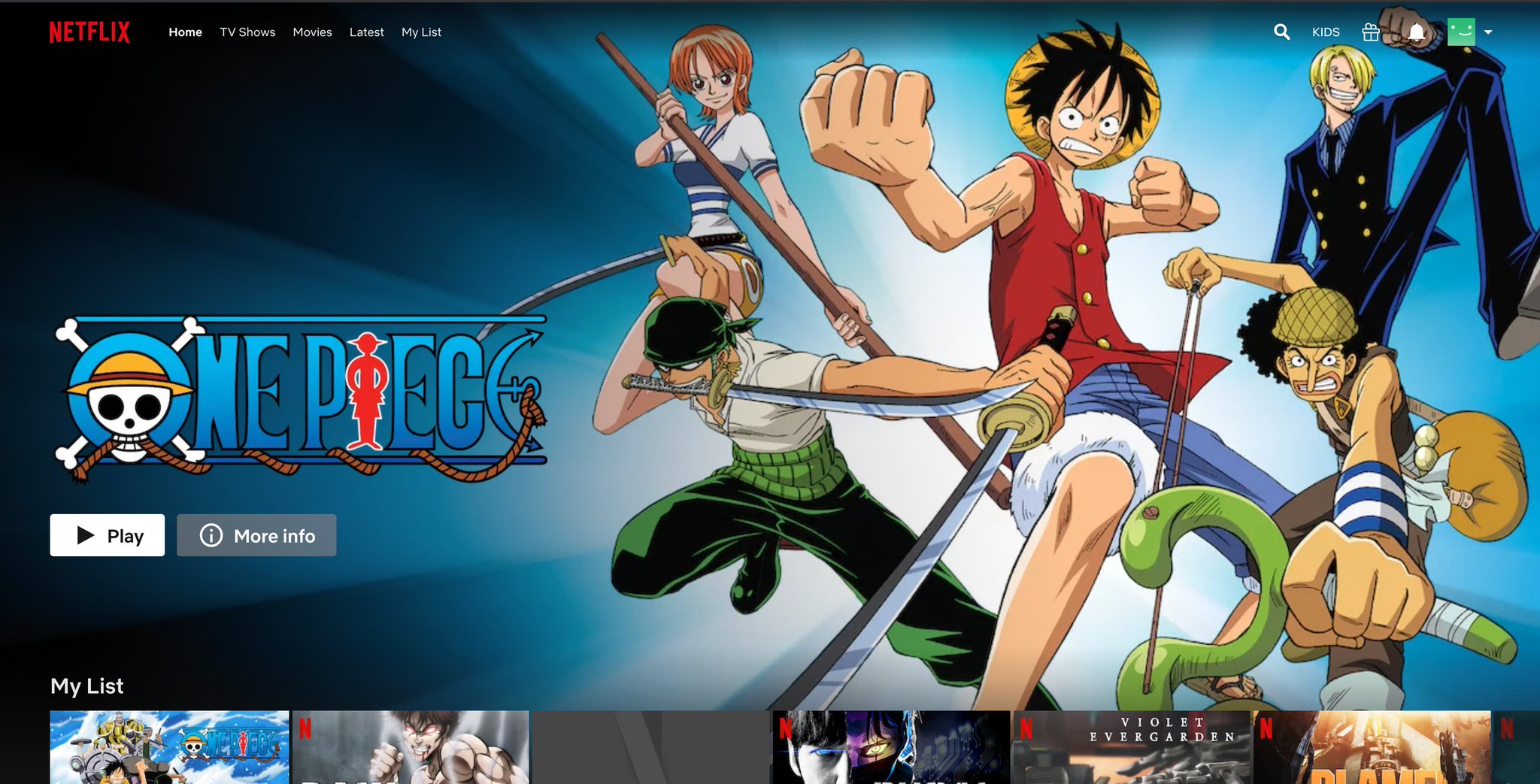
Task: Select the orange mech thumbnail
Action: pyautogui.click(x=1372, y=747)
